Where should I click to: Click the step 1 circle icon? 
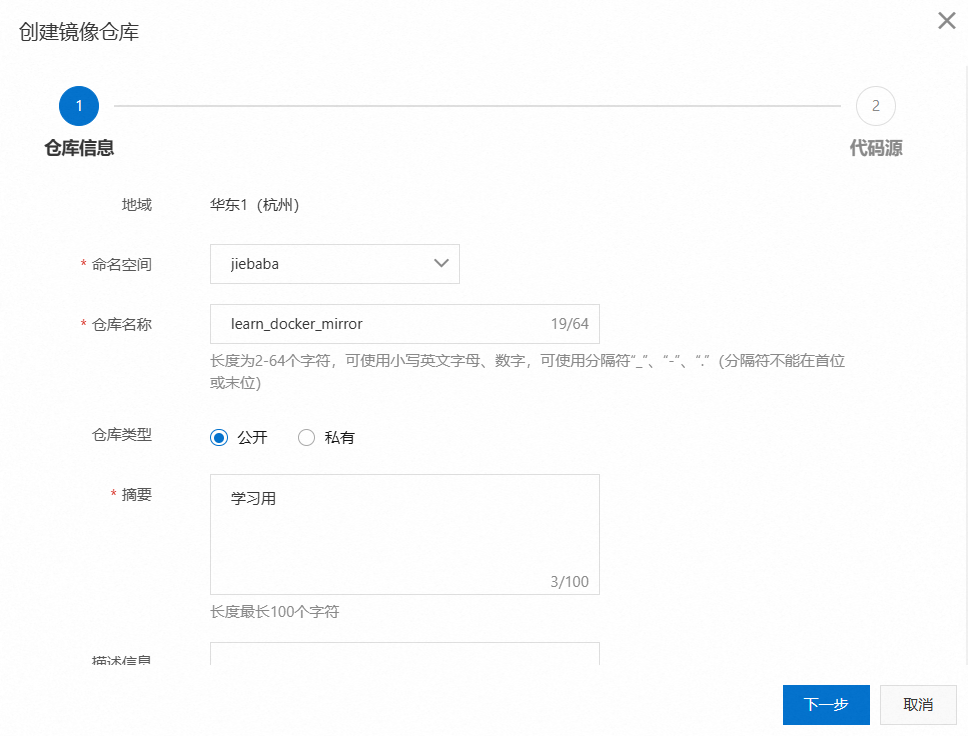(79, 106)
